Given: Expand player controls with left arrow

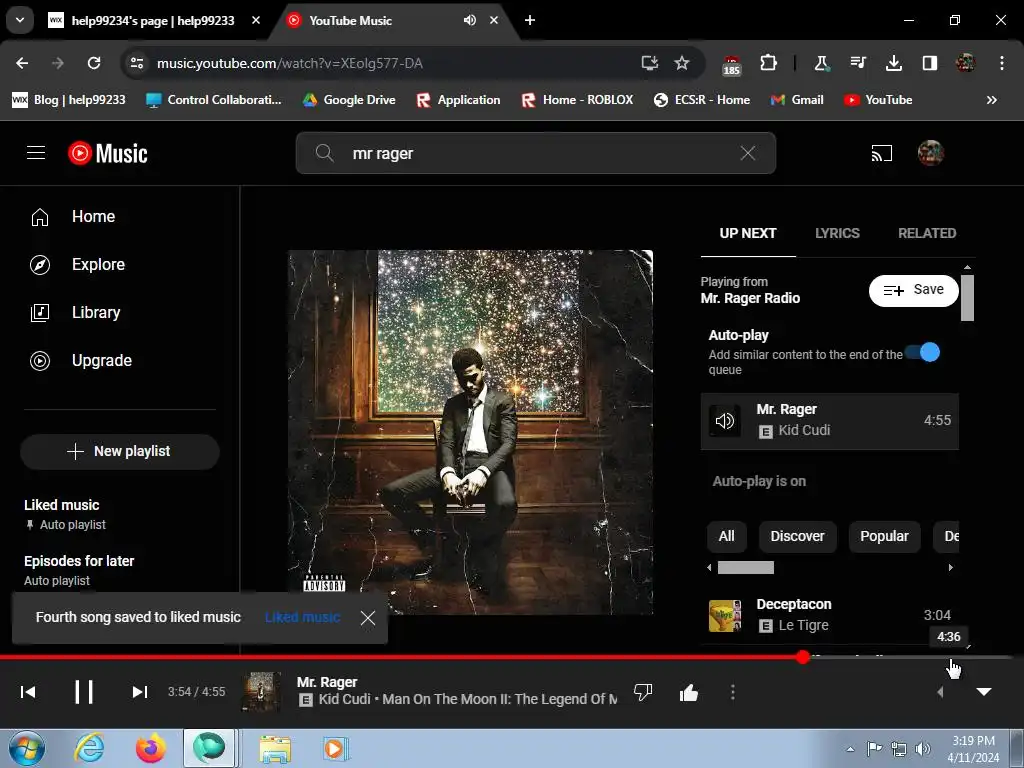Looking at the screenshot, I should click(940, 692).
